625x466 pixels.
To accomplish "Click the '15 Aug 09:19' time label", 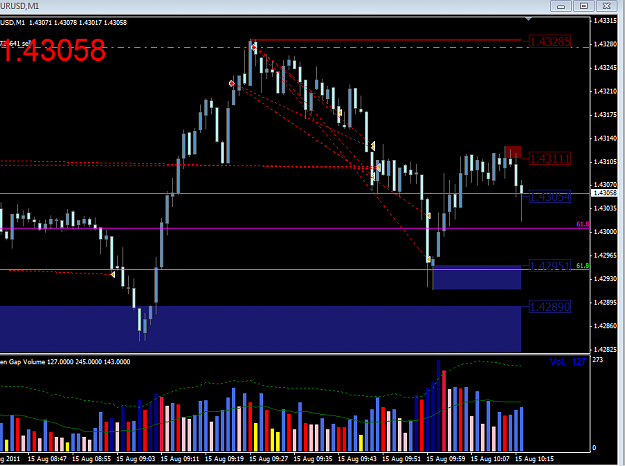I will click(224, 459).
